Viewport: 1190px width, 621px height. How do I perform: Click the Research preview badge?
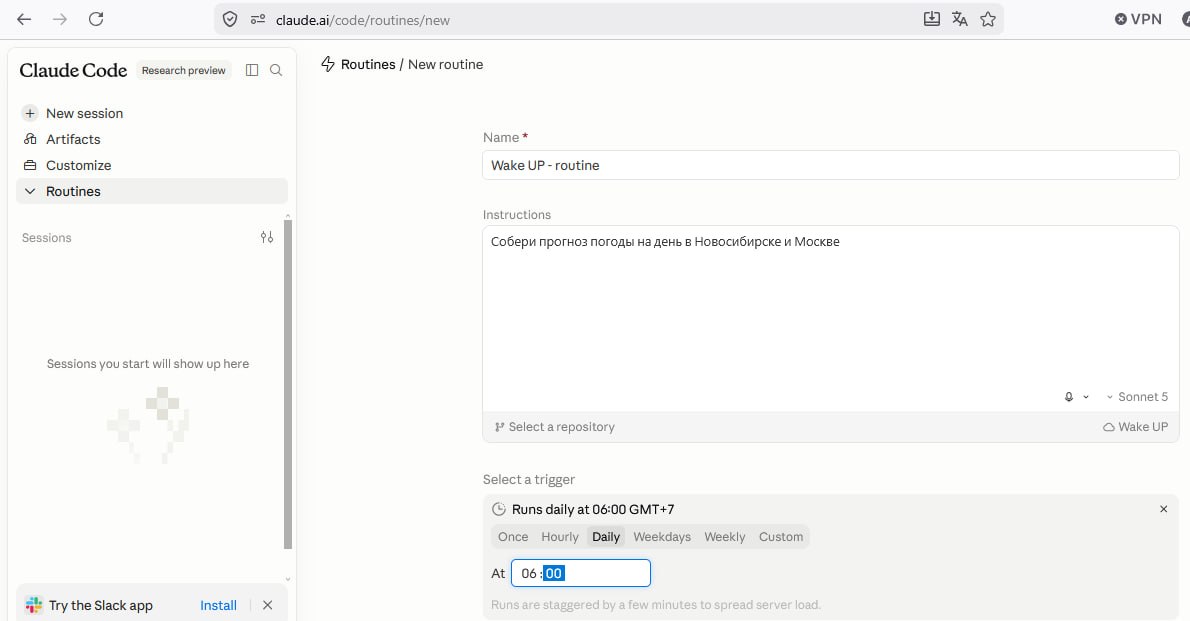[184, 71]
